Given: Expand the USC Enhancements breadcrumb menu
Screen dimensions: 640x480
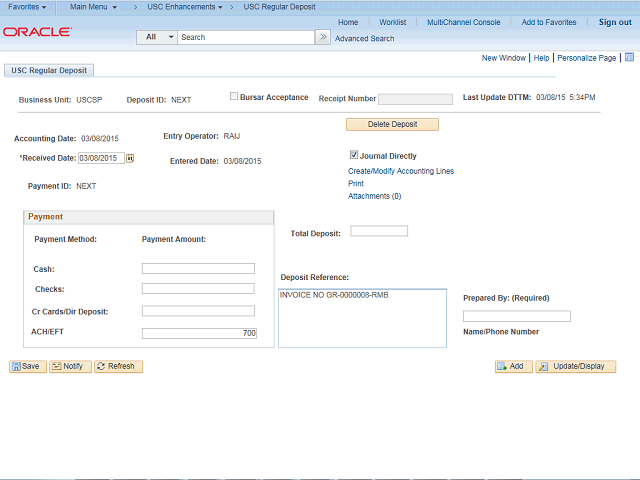Looking at the screenshot, I should [185, 7].
